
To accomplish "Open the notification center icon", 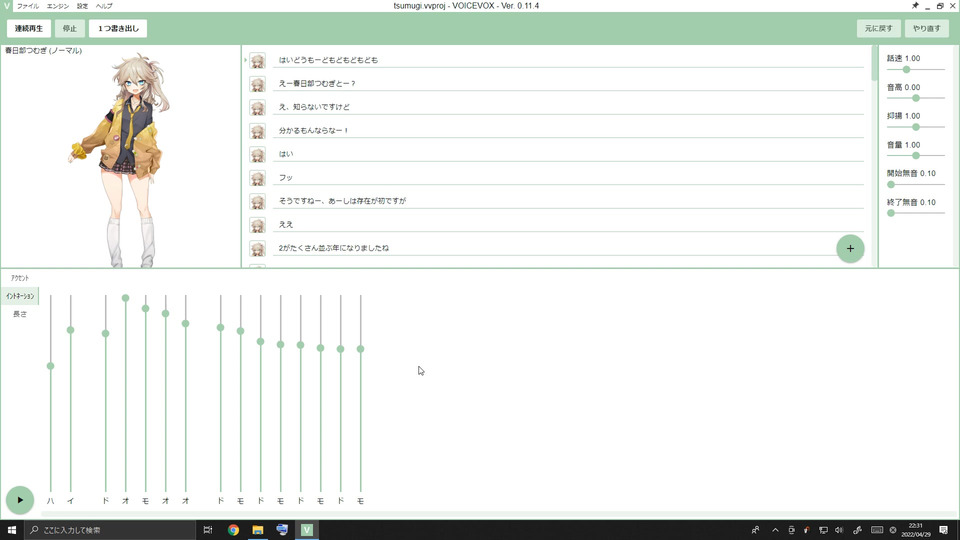I will tap(943, 530).
